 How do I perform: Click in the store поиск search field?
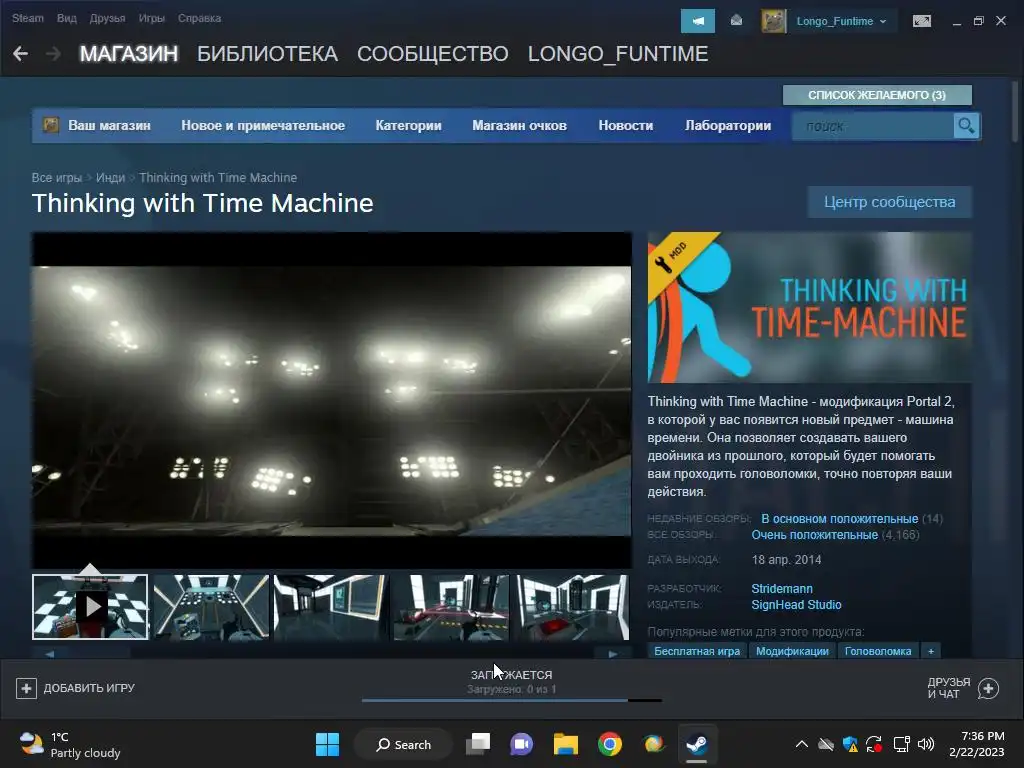(873, 126)
